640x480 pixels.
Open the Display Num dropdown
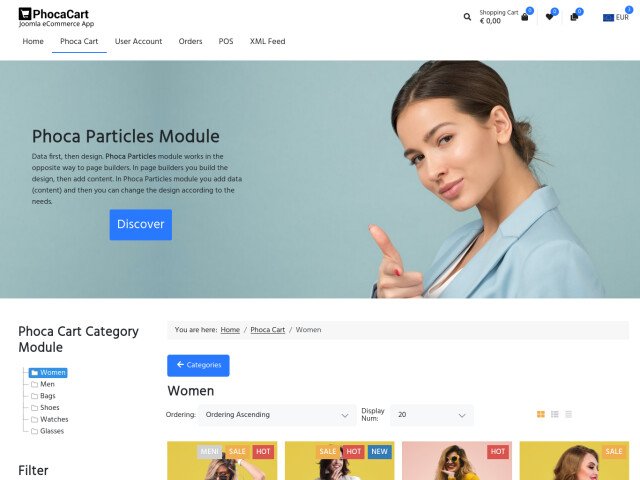[x=431, y=415]
